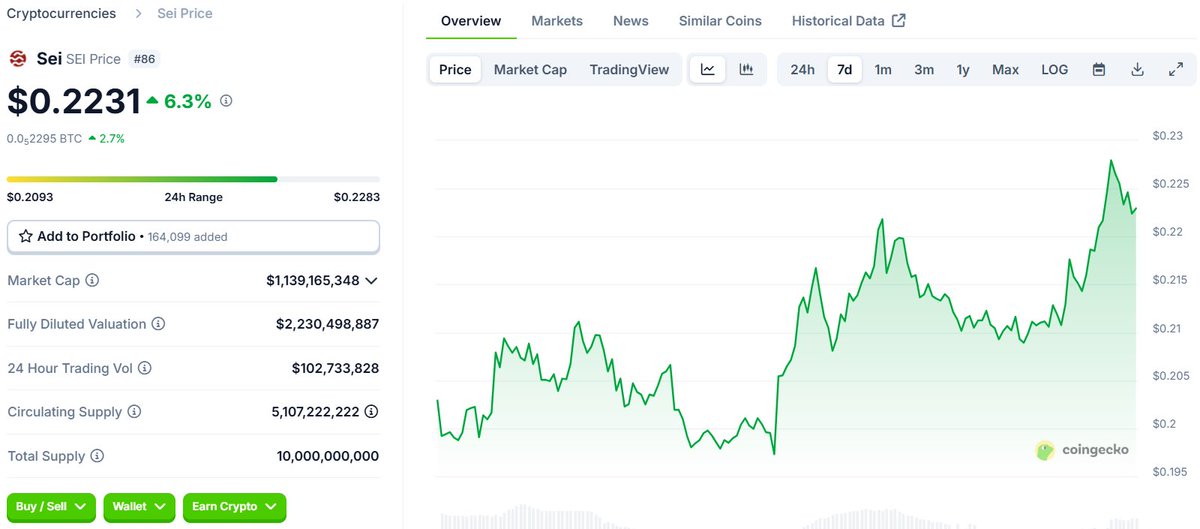The image size is (1200, 529).
Task: Open the Wallet dropdown
Action: [x=139, y=507]
